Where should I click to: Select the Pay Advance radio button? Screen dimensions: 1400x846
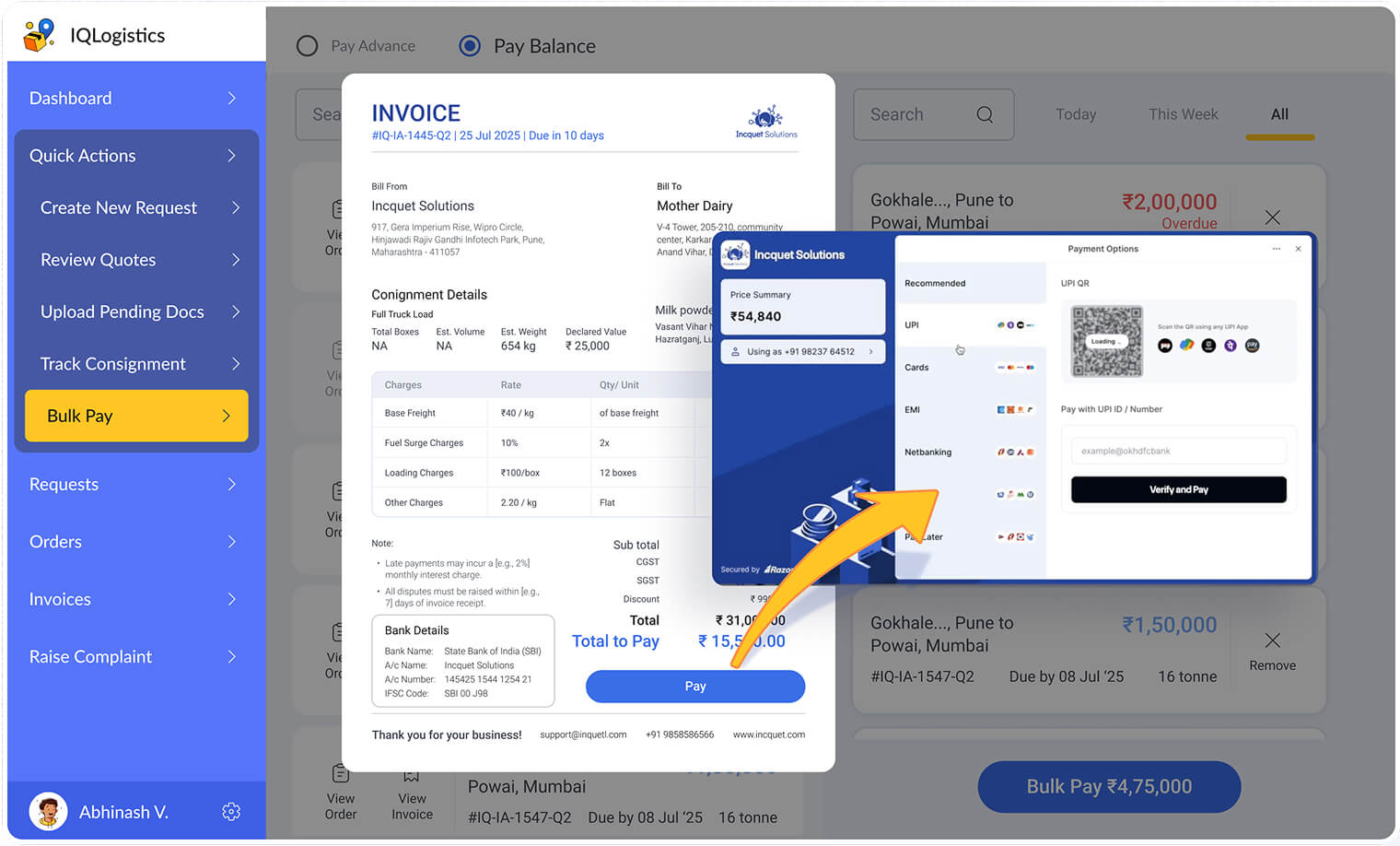(307, 45)
